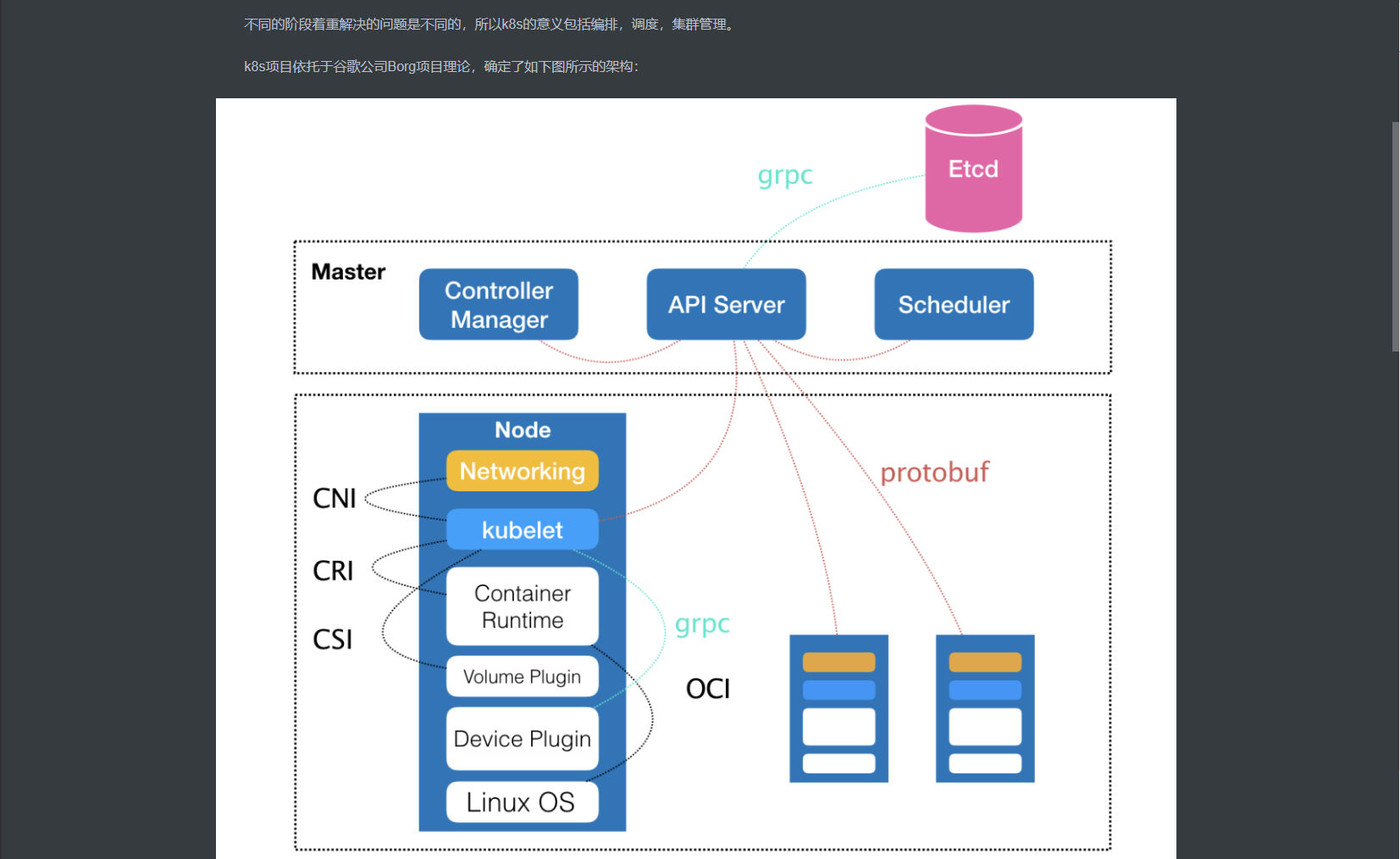This screenshot has height=859, width=1400.
Task: Select the "Master" label in the diagram
Action: 348,272
